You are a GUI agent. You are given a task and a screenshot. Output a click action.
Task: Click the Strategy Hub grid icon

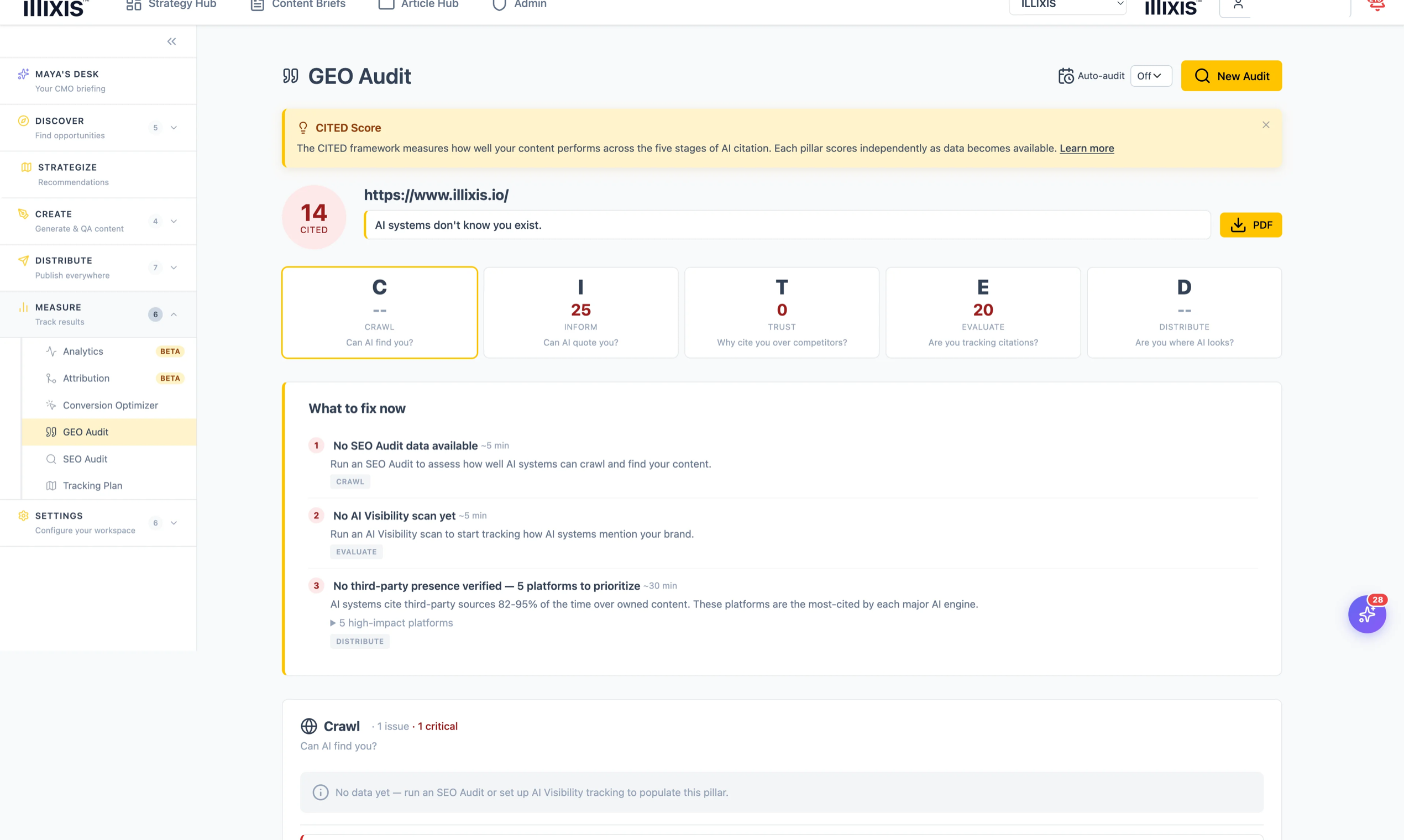[134, 4]
